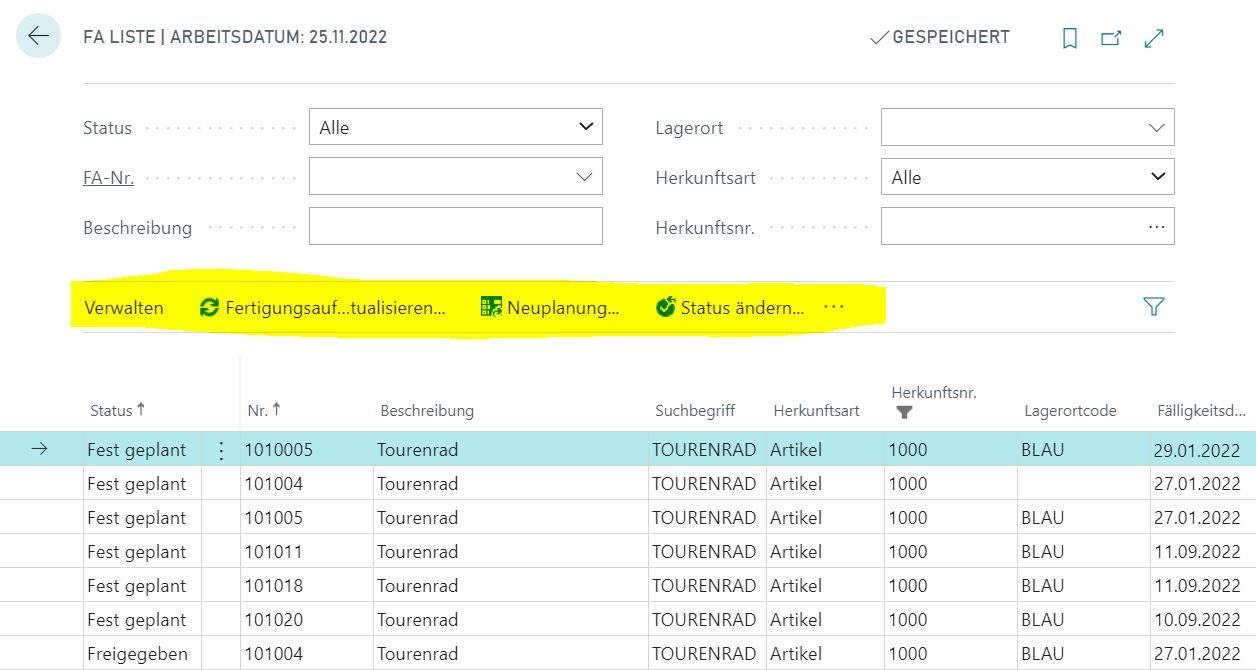Image resolution: width=1256 pixels, height=670 pixels.
Task: Click the Lagerortcode column header
Action: pos(1070,411)
